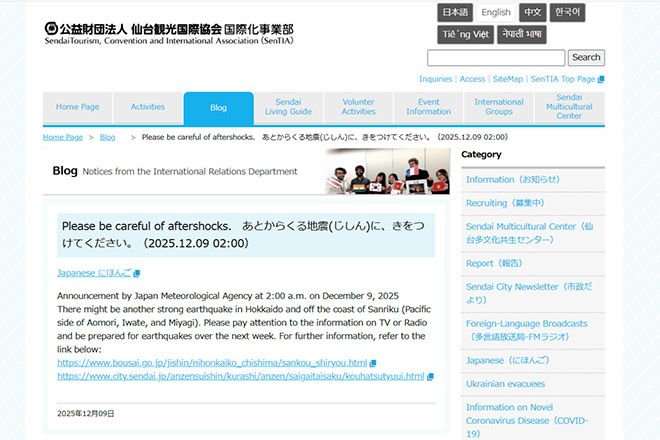Click external-link icon after city.sendai.jp URL
Viewport: 660px width, 440px height.
click(x=429, y=377)
